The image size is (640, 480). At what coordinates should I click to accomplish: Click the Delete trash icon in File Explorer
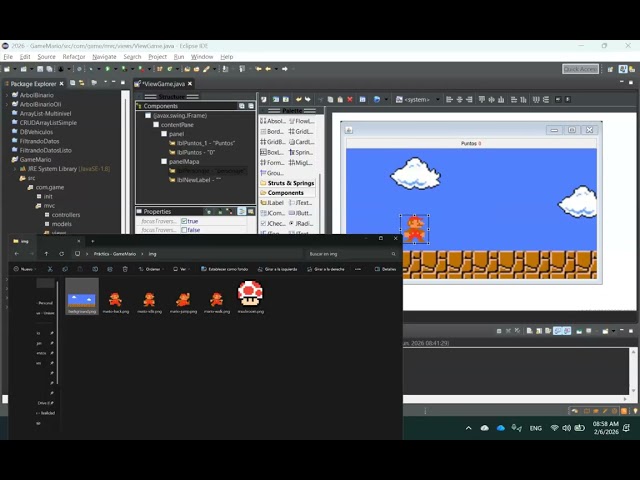[x=125, y=269]
